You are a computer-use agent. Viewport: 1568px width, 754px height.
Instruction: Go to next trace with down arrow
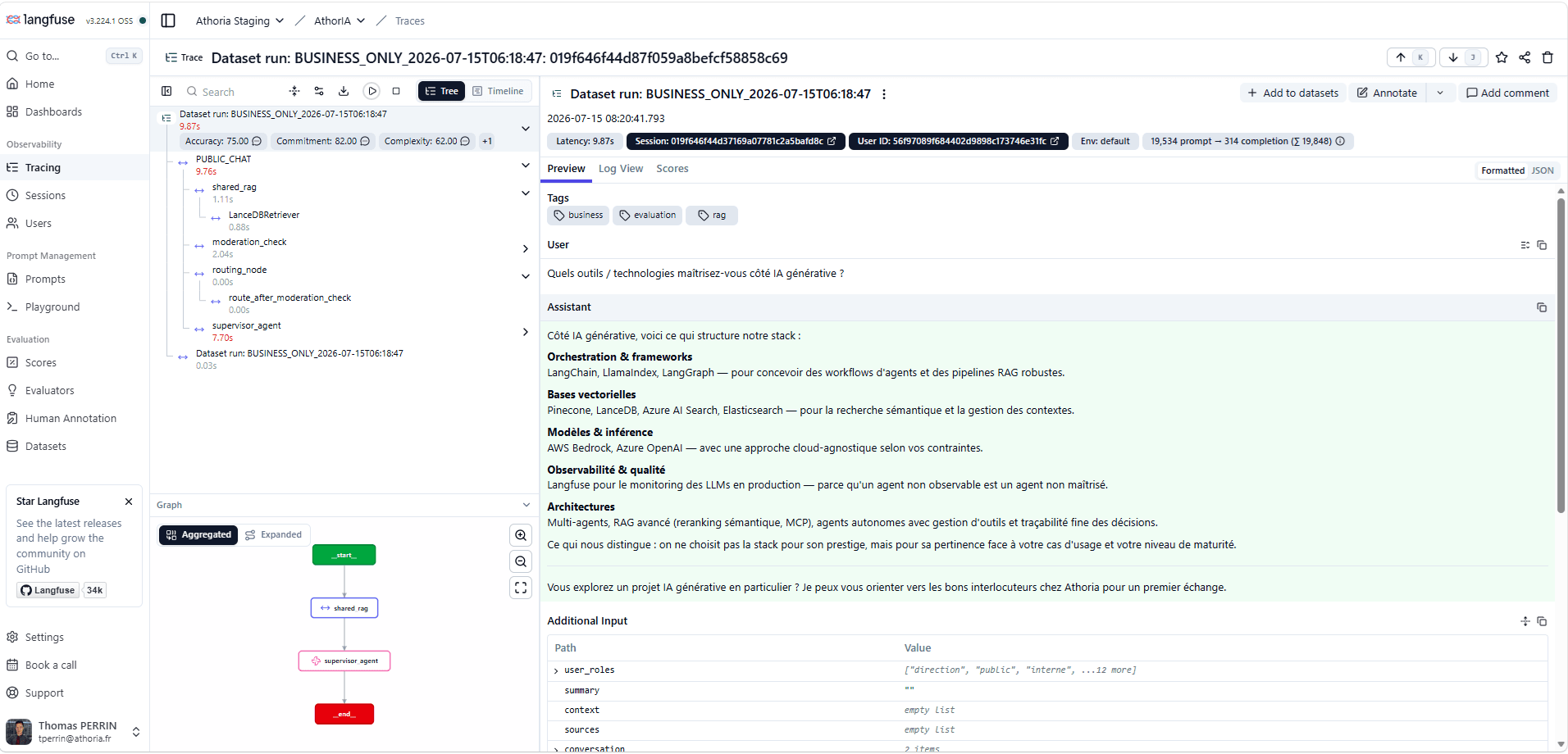click(x=1464, y=57)
